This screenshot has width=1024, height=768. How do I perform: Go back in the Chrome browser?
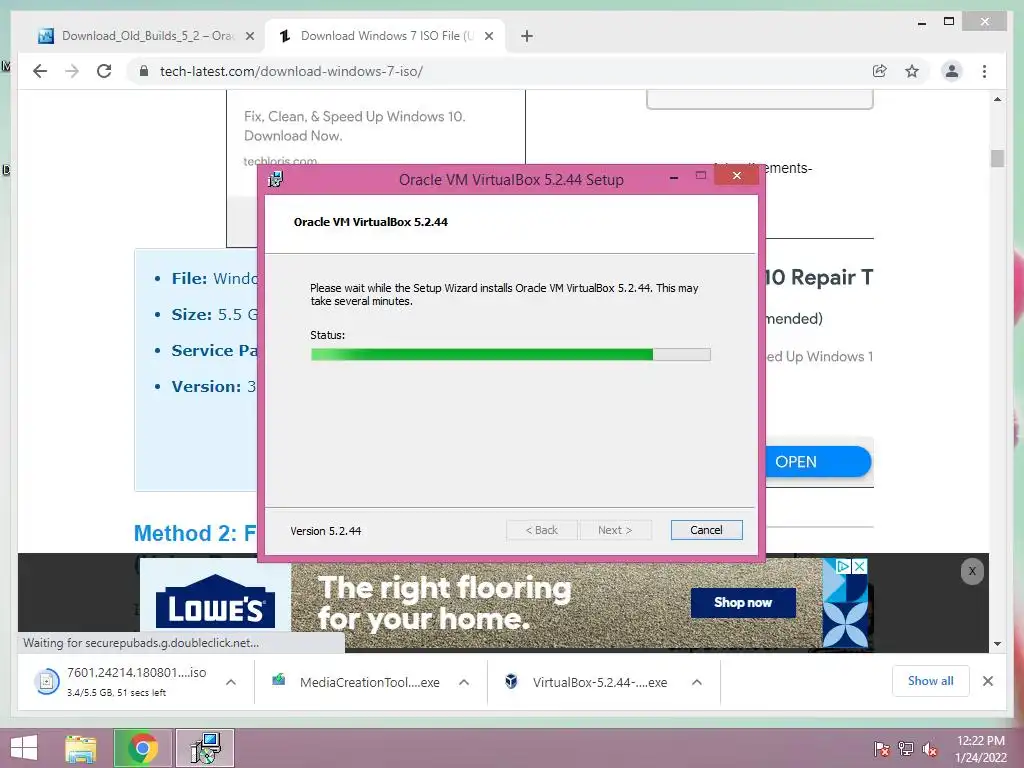(40, 71)
